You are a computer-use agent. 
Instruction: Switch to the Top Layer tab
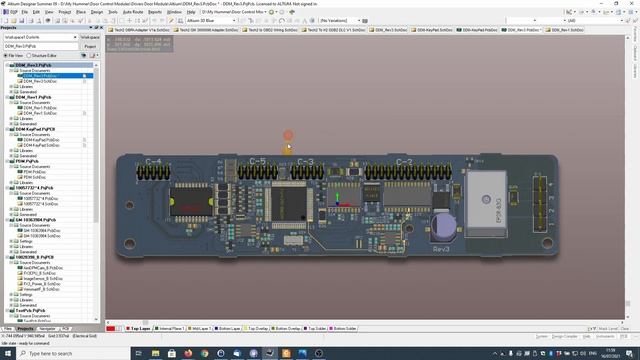tap(138, 329)
